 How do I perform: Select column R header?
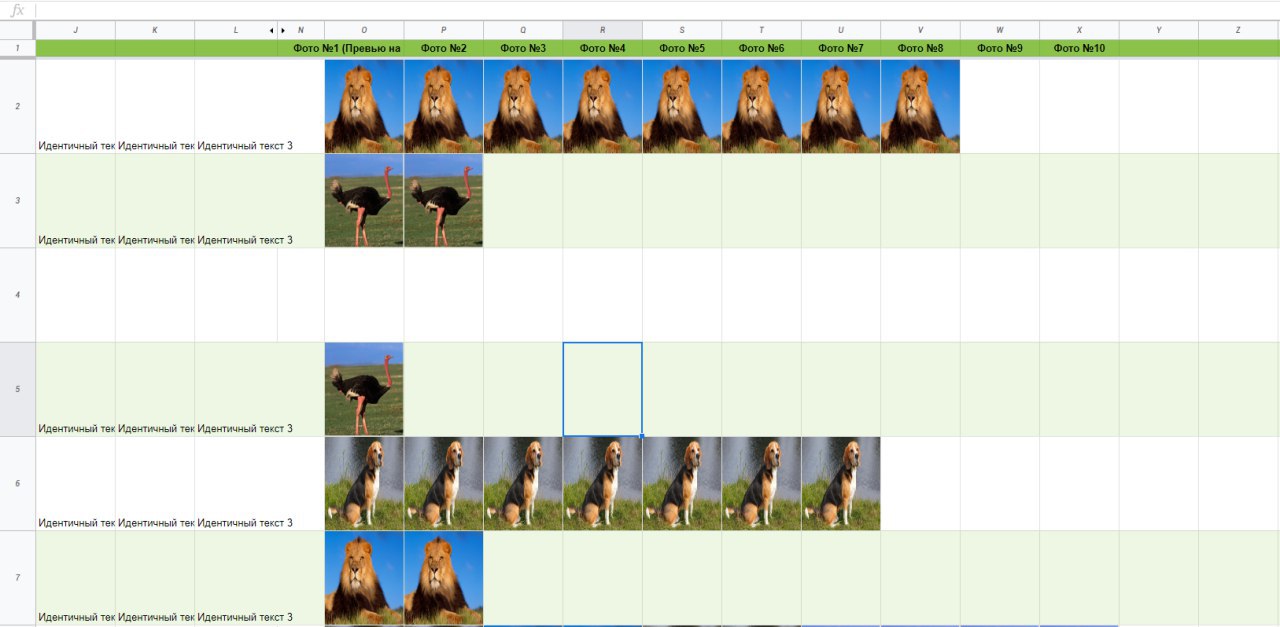click(602, 30)
